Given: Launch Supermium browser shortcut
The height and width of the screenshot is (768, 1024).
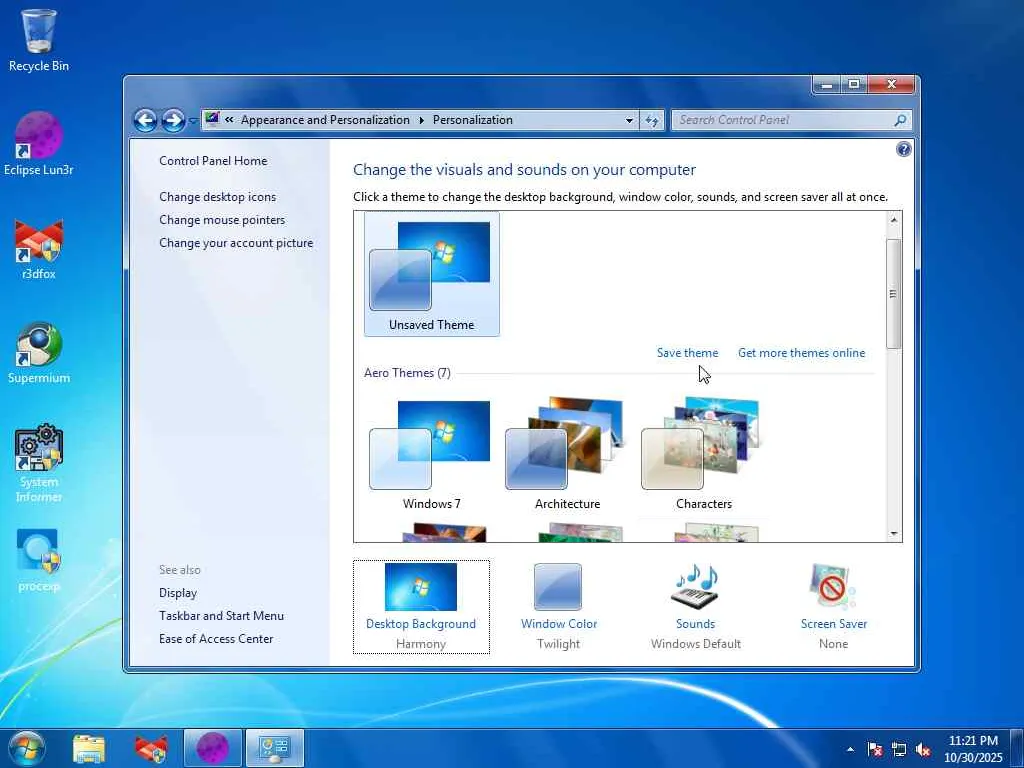Looking at the screenshot, I should (x=39, y=353).
